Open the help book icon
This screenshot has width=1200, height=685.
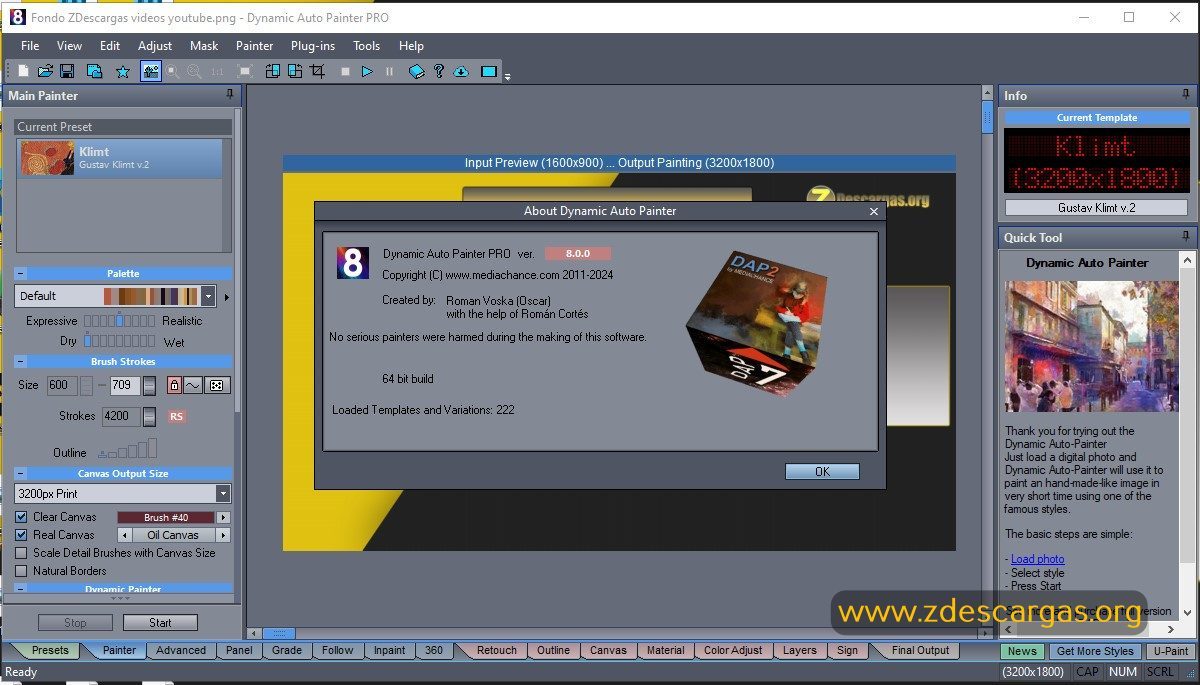[x=417, y=72]
